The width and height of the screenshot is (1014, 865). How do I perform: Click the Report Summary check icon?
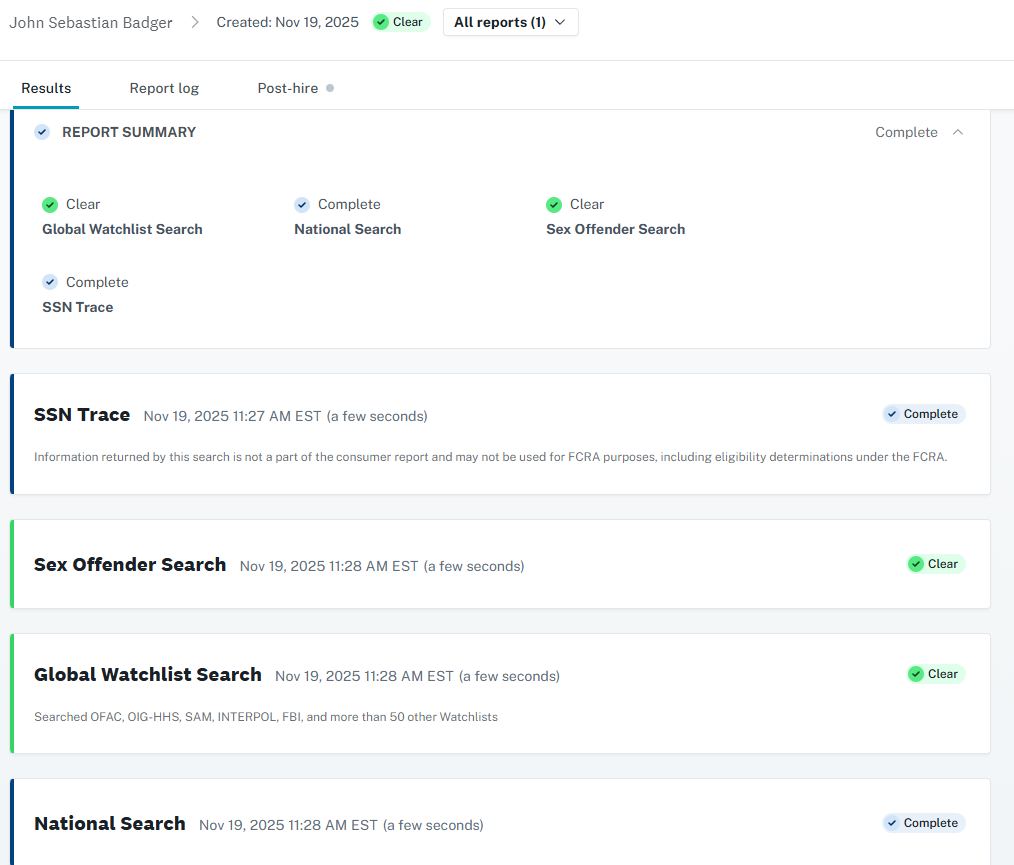tap(42, 132)
